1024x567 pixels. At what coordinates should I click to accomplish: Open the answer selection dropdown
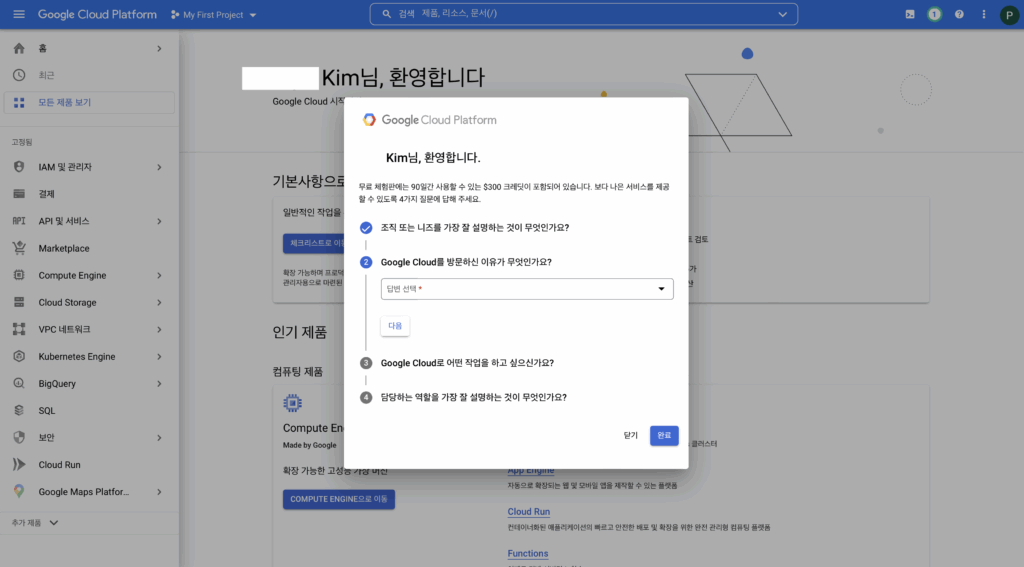click(x=527, y=289)
